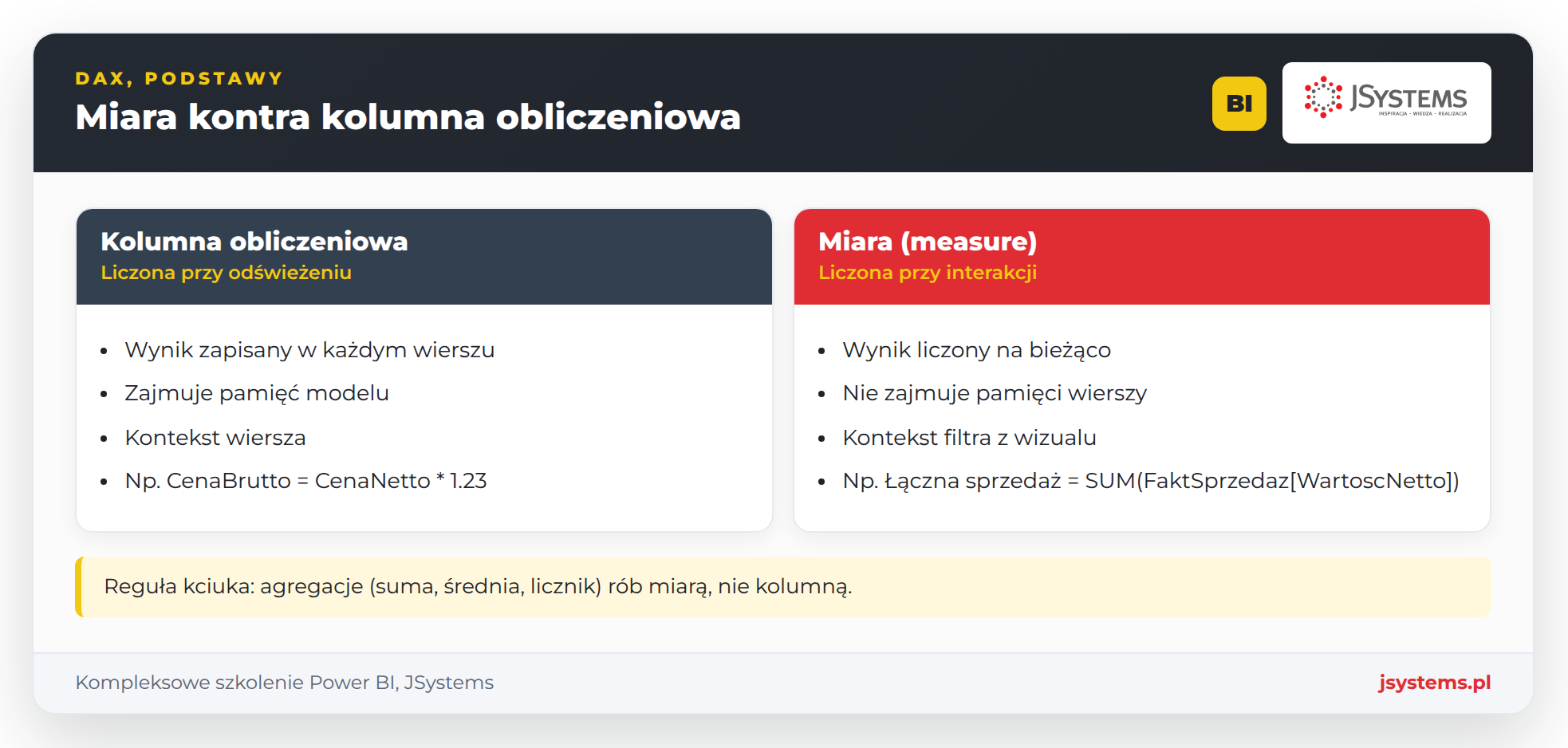Click bullet 'Kontekst wiersza'
The image size is (1568, 748).
coord(215,438)
